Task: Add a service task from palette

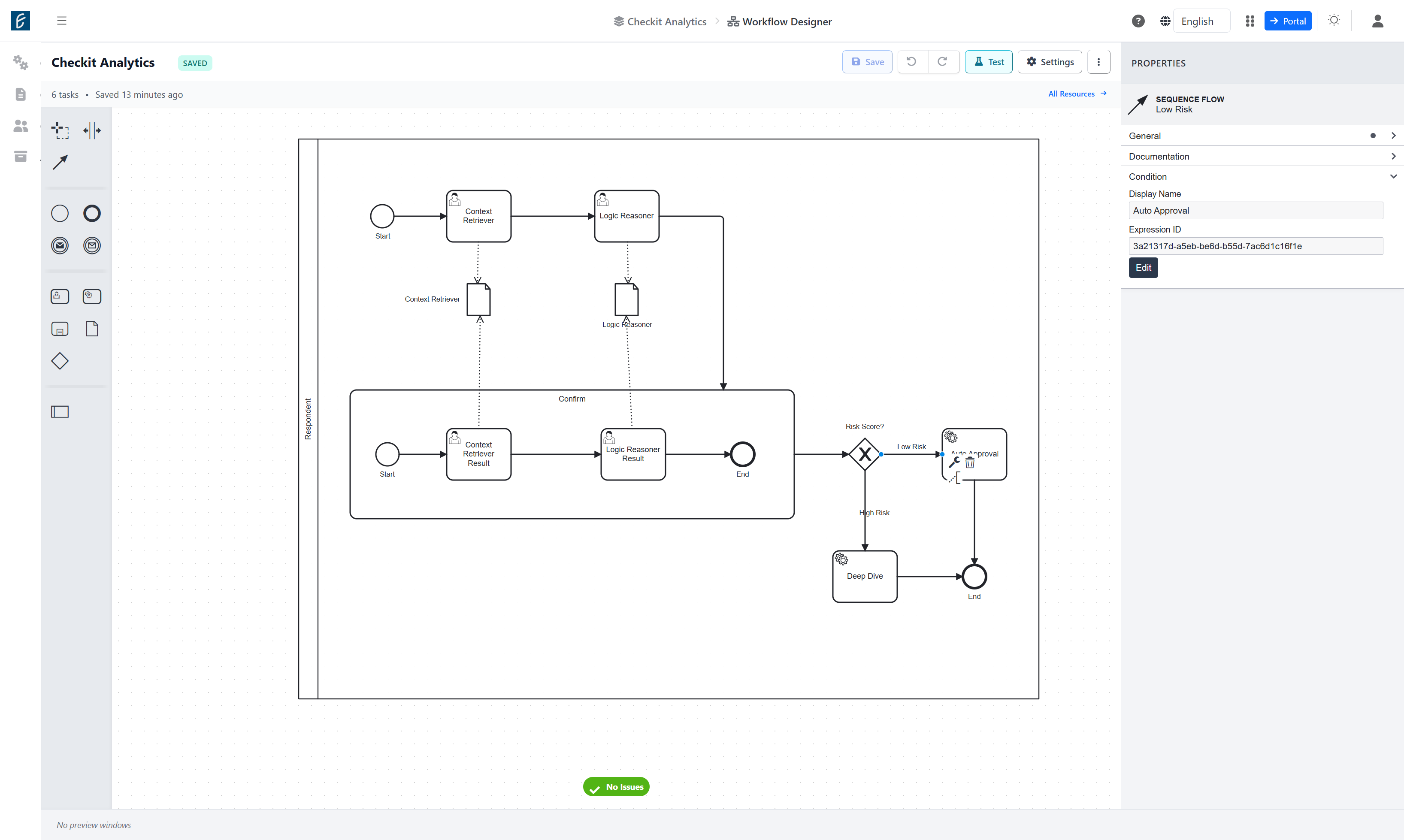Action: click(x=92, y=296)
